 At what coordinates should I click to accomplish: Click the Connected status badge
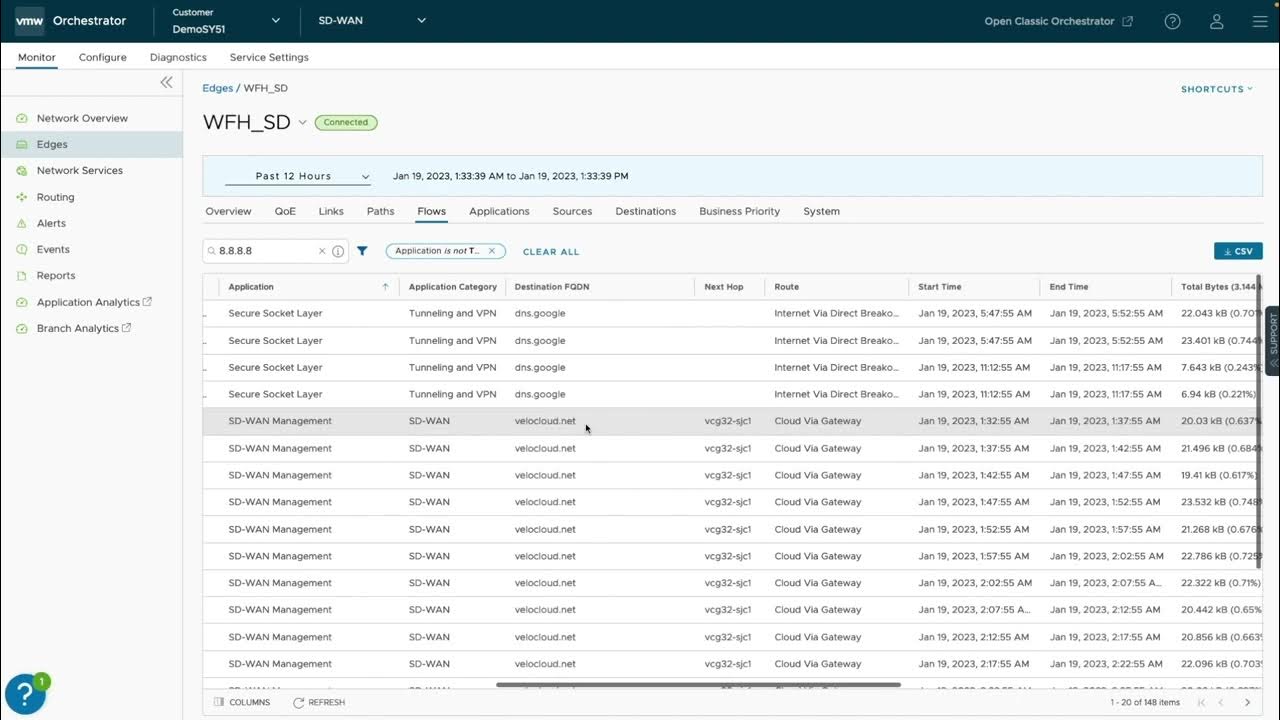346,122
